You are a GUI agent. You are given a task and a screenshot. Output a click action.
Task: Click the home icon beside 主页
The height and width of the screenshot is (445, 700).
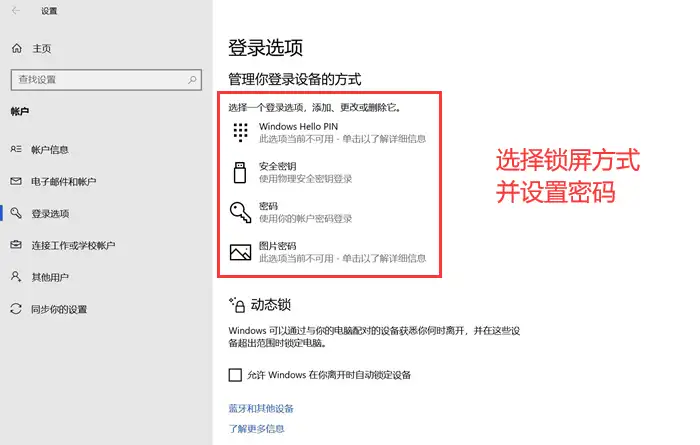click(17, 48)
